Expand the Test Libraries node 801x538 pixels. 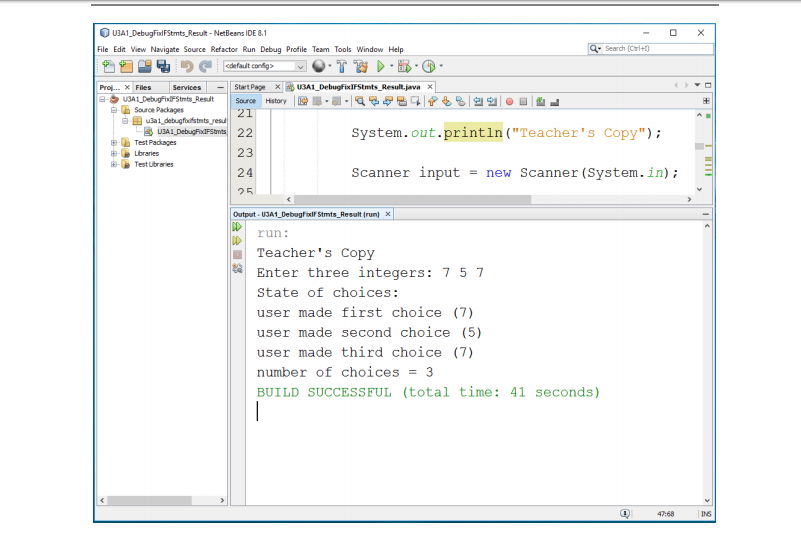[x=114, y=164]
